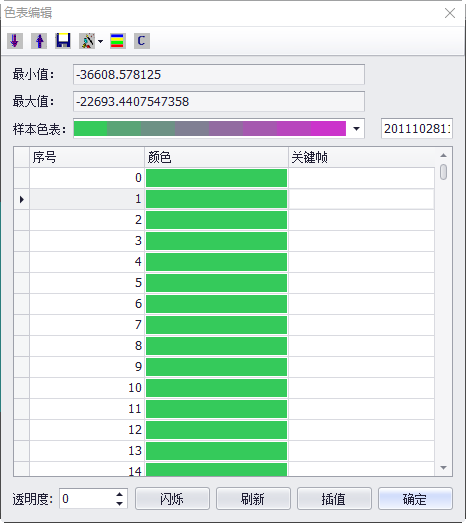The image size is (466, 523).
Task: Click the import down-arrow toolbar icon
Action: point(15,41)
